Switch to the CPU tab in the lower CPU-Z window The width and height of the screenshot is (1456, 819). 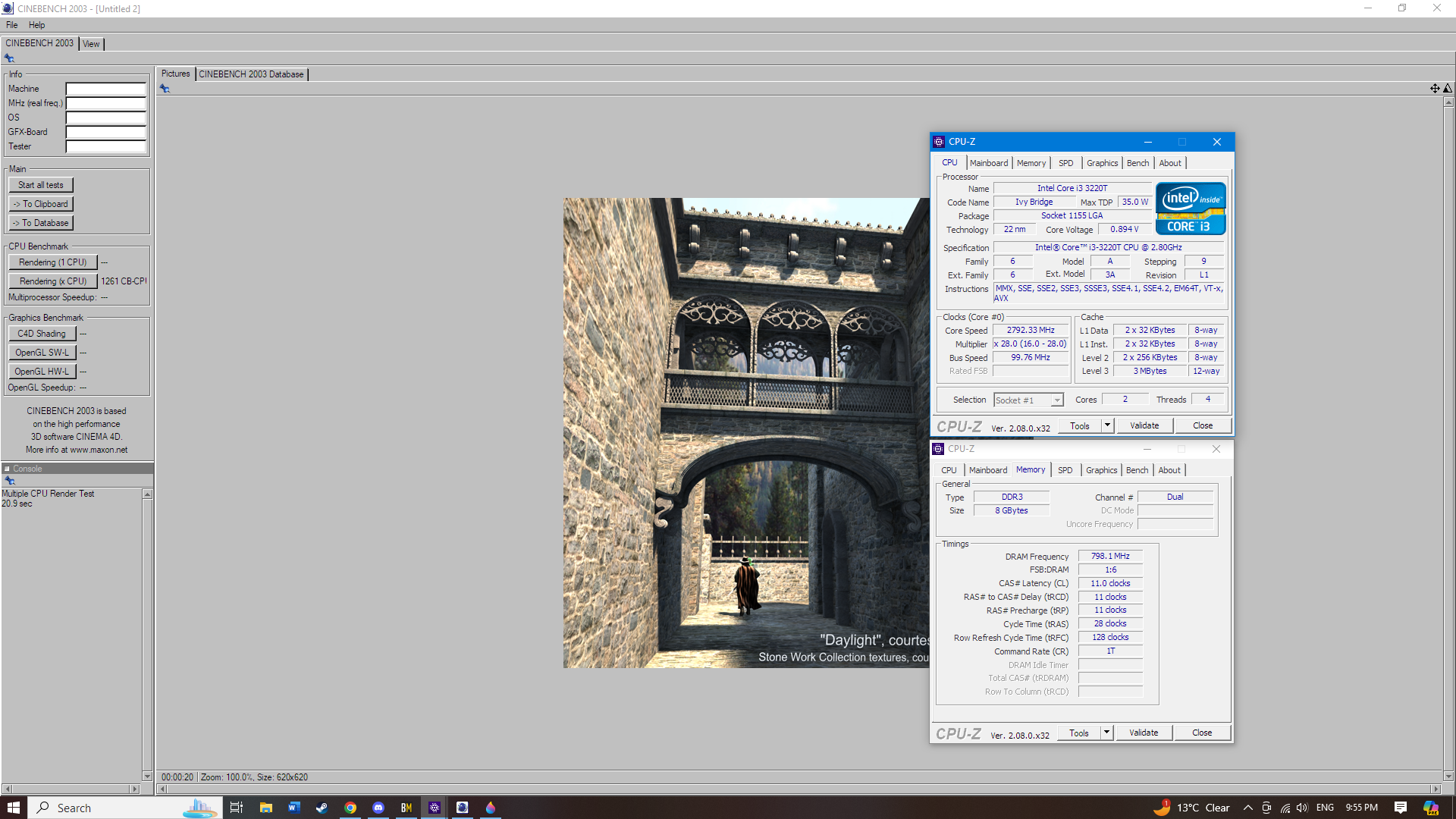point(949,470)
